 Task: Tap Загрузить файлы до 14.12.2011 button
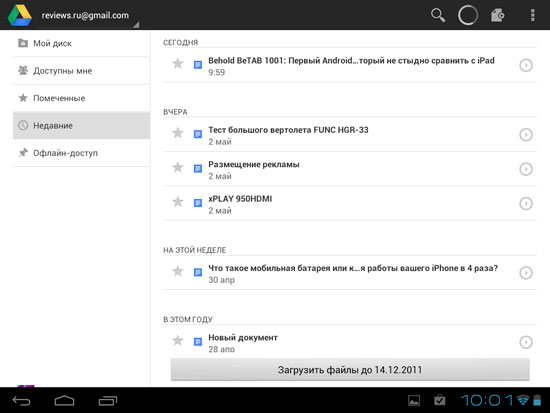[x=350, y=369]
